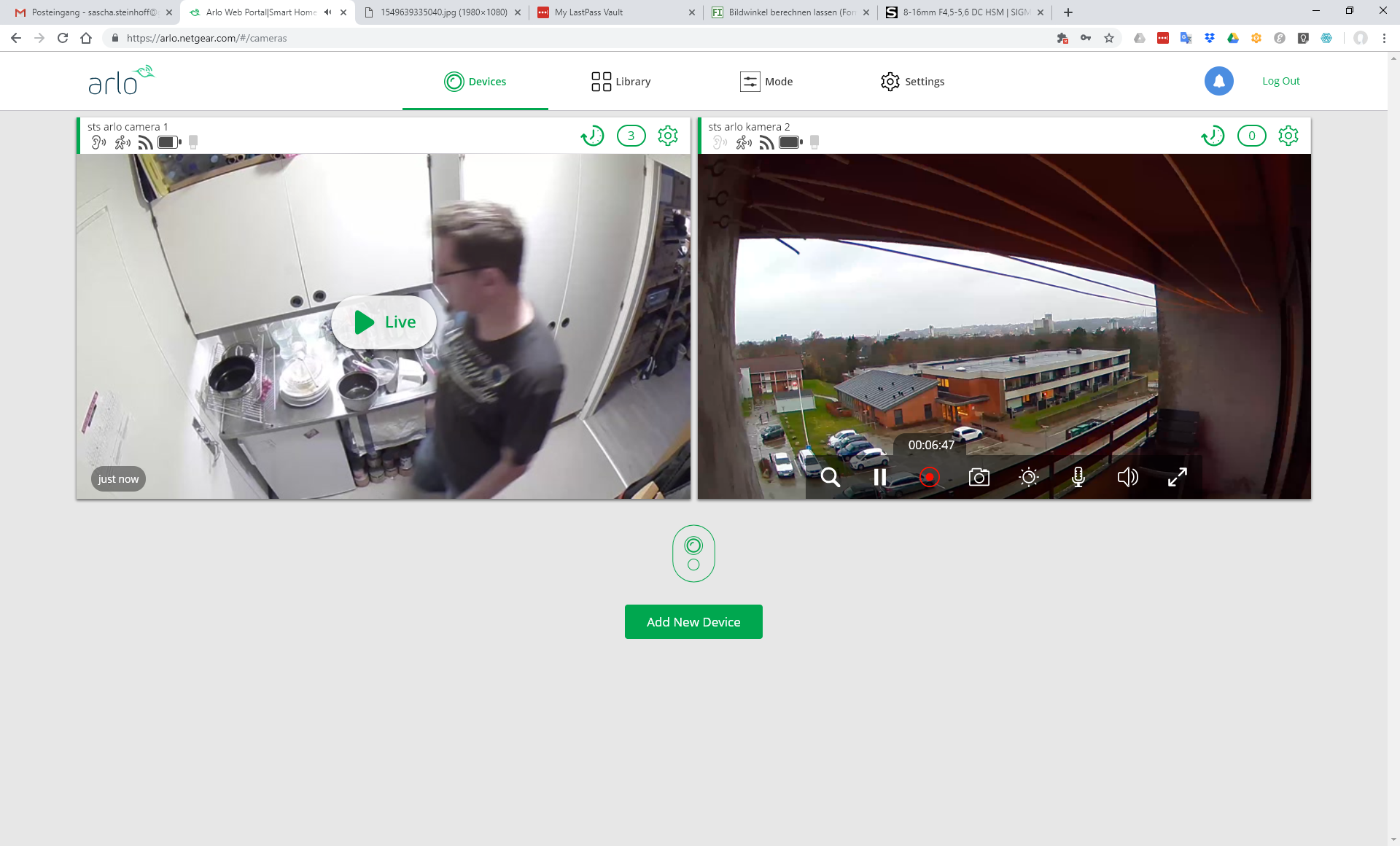
Task: Toggle manual recording with red record button
Action: (x=929, y=478)
